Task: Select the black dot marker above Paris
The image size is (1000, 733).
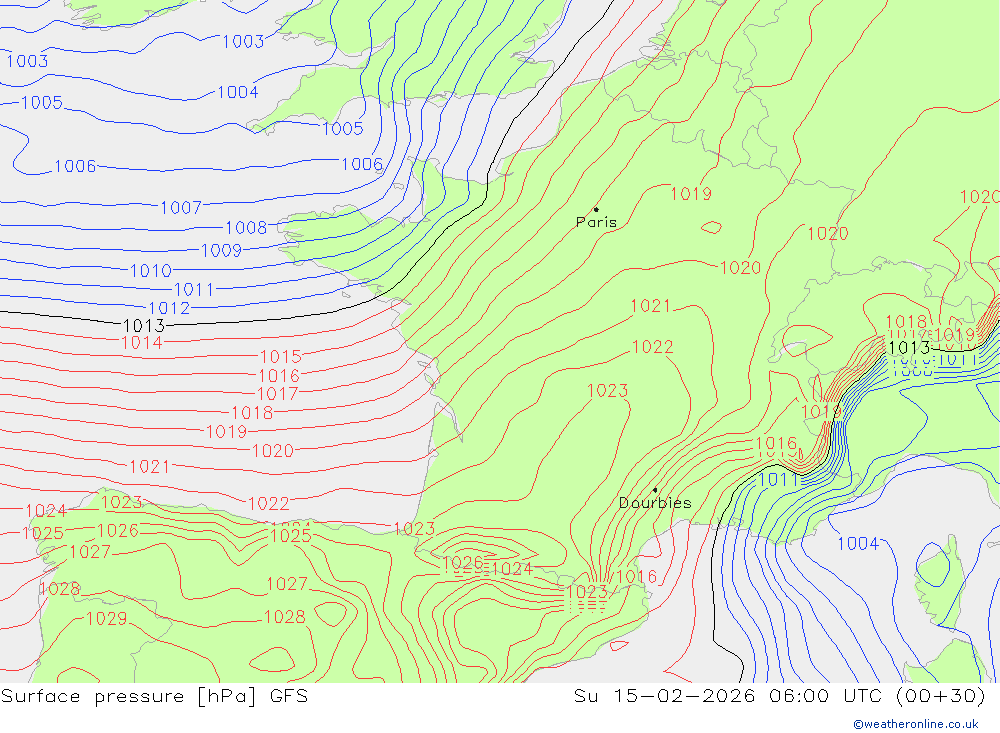Action: (x=596, y=209)
